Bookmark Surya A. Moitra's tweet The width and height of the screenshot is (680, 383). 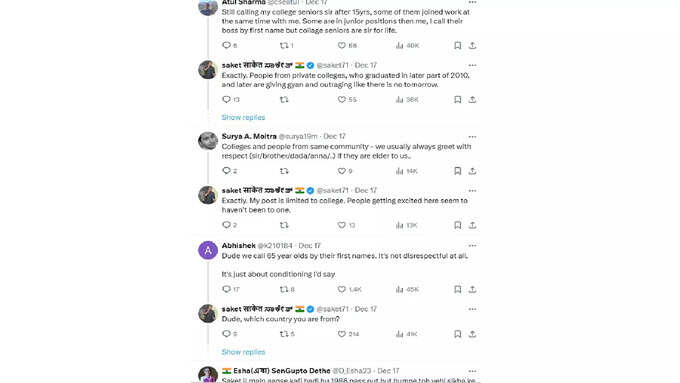pyautogui.click(x=458, y=171)
